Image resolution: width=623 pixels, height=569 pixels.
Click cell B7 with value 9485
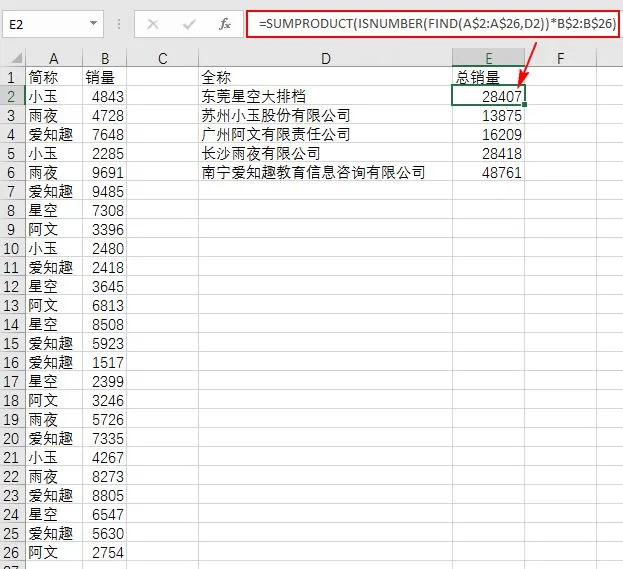coord(104,192)
